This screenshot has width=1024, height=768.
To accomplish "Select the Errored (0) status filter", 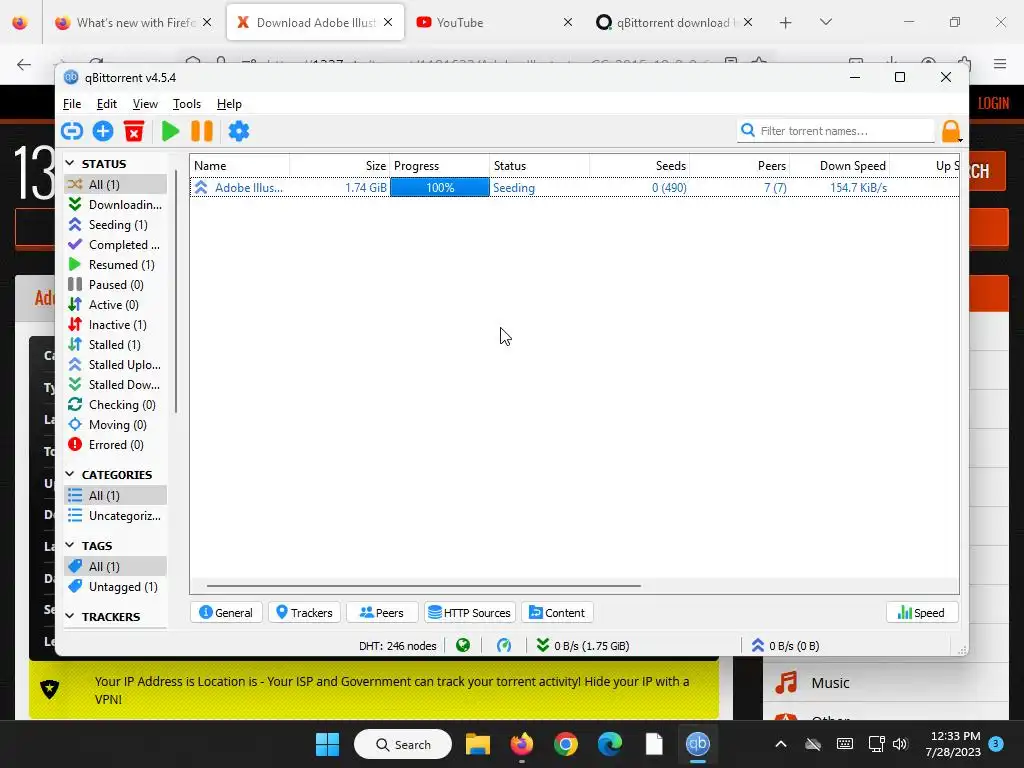I will pyautogui.click(x=116, y=445).
